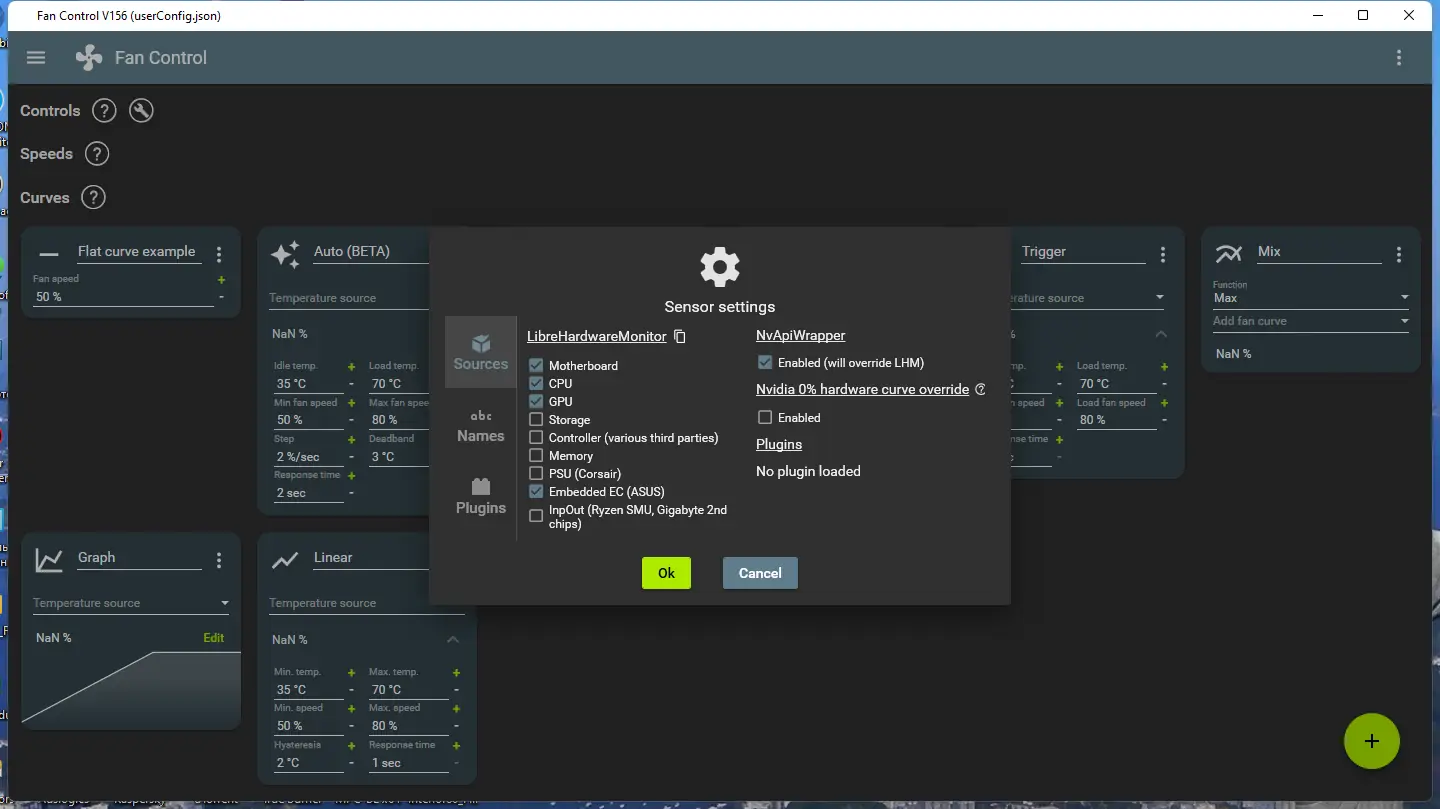1440x809 pixels.
Task: Click the flat line icon on Flat curve card
Action: (49, 255)
